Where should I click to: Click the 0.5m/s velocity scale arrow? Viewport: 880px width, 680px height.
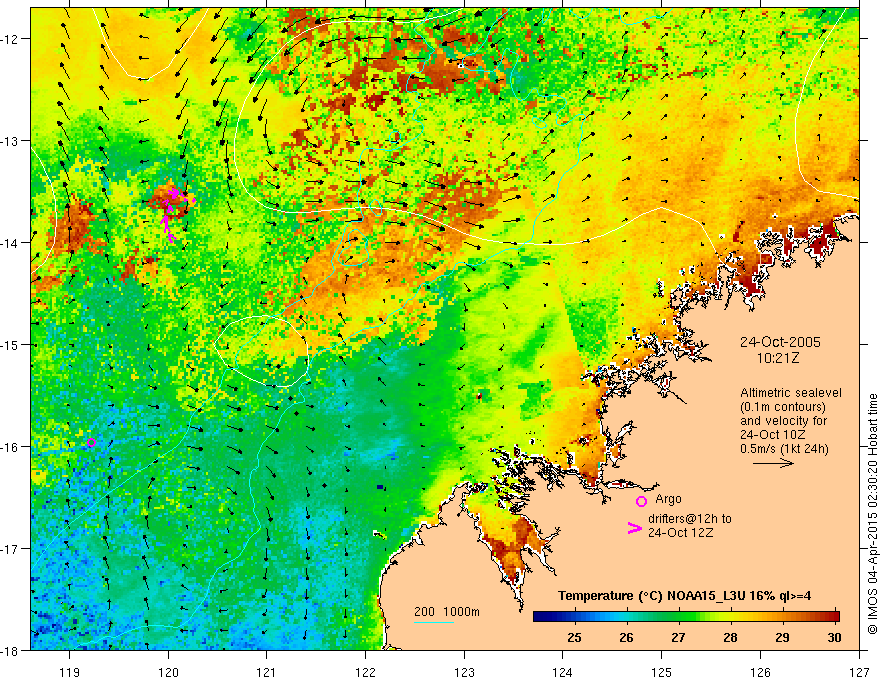(773, 463)
